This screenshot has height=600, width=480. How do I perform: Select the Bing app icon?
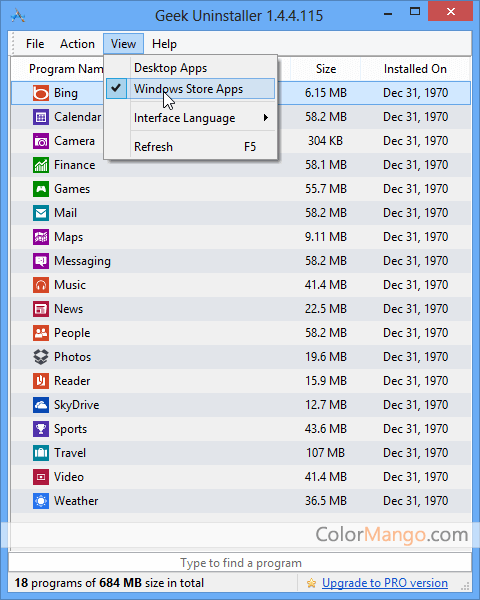coord(41,93)
